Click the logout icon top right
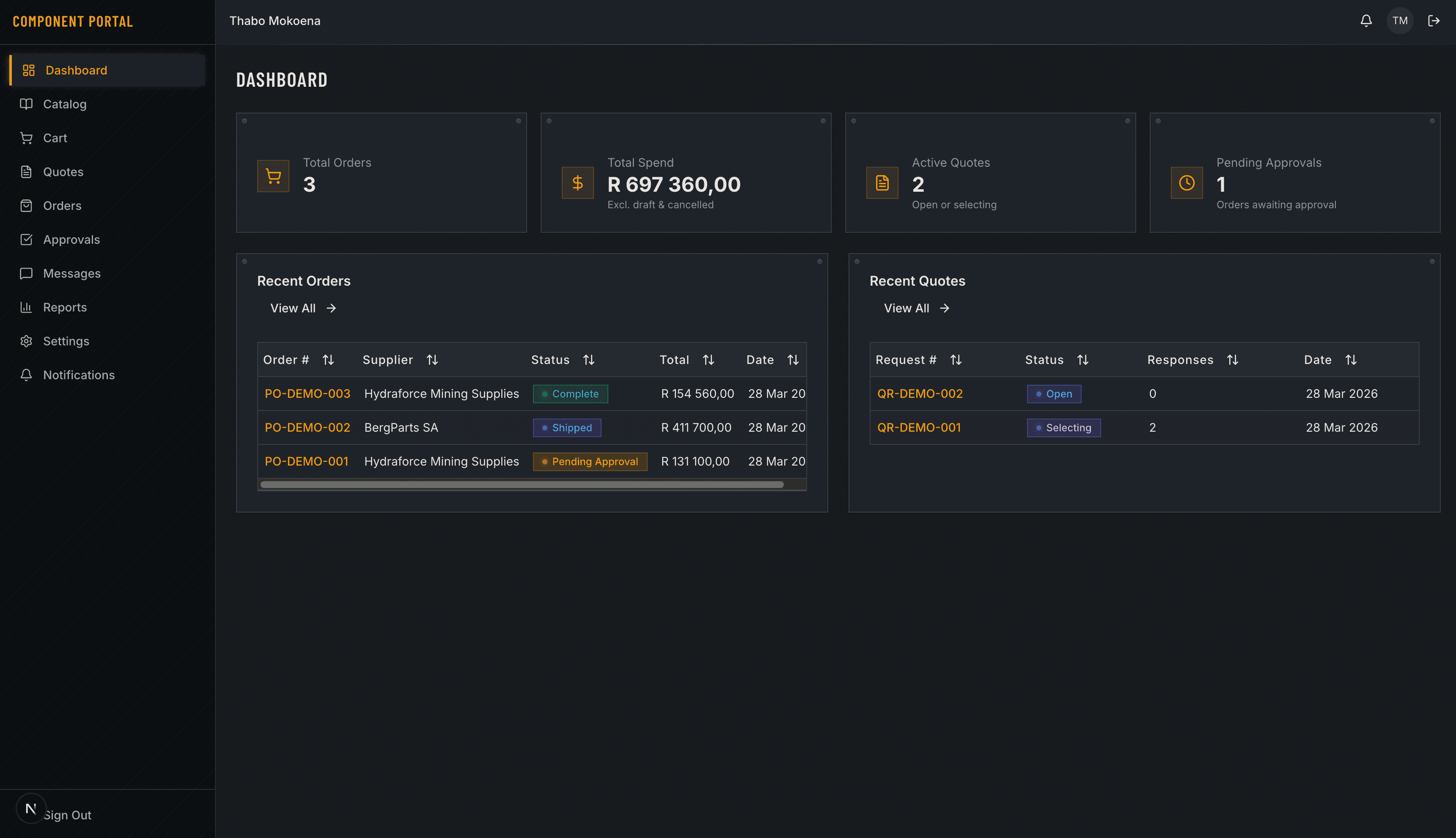 click(1434, 21)
